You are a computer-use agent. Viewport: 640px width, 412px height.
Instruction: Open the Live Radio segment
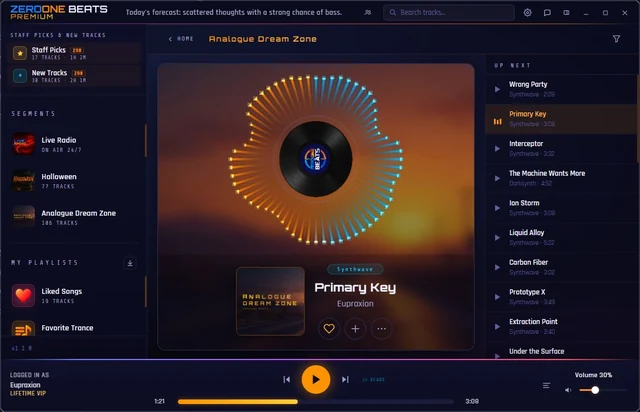click(76, 144)
